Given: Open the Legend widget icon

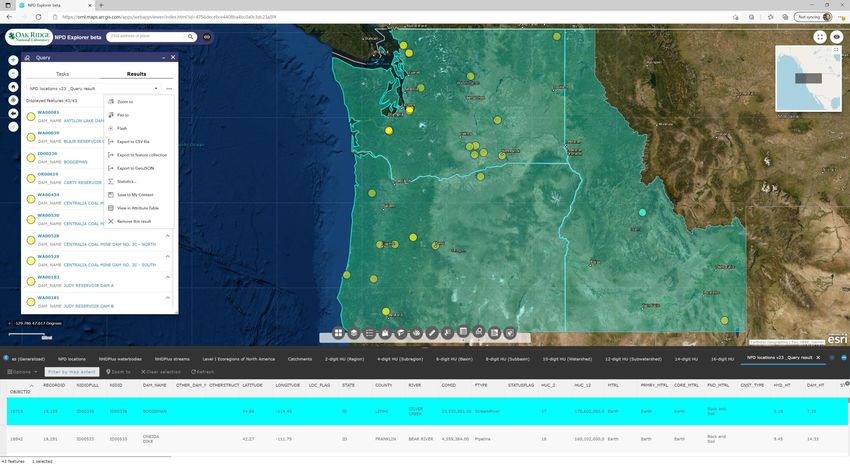Looking at the screenshot, I should 370,333.
